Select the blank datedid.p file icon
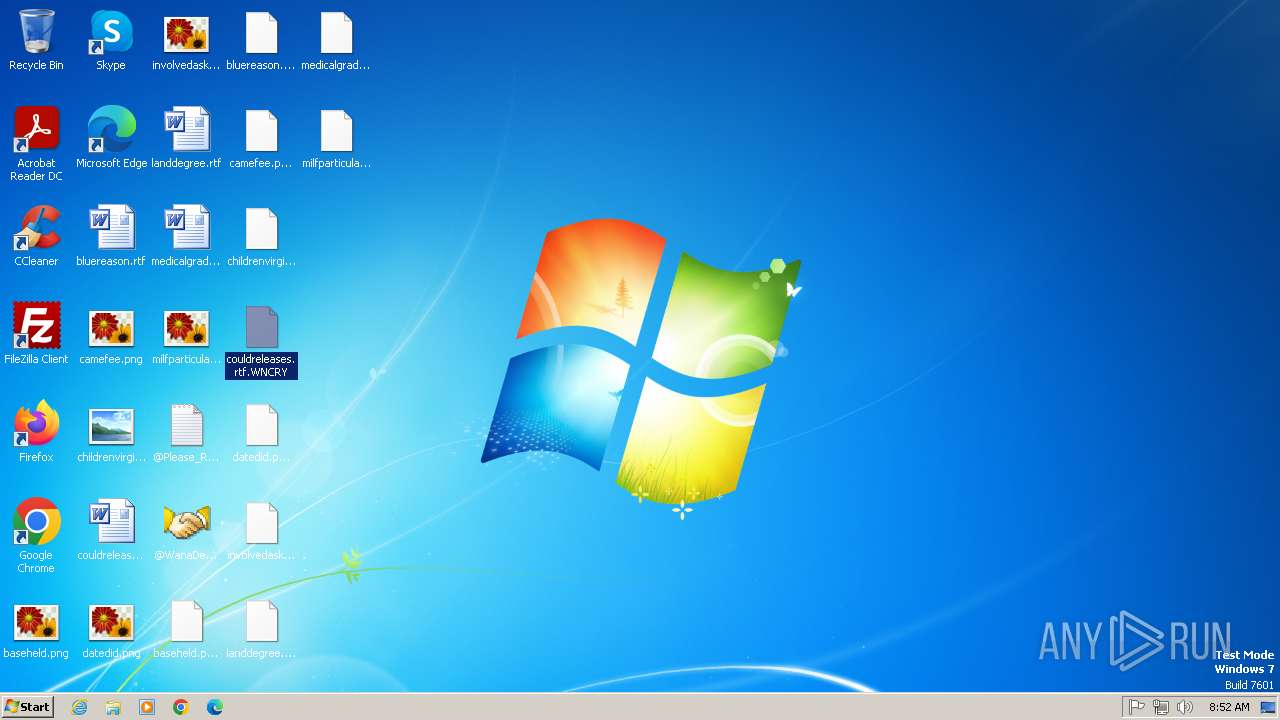The width and height of the screenshot is (1280, 720). [x=261, y=432]
